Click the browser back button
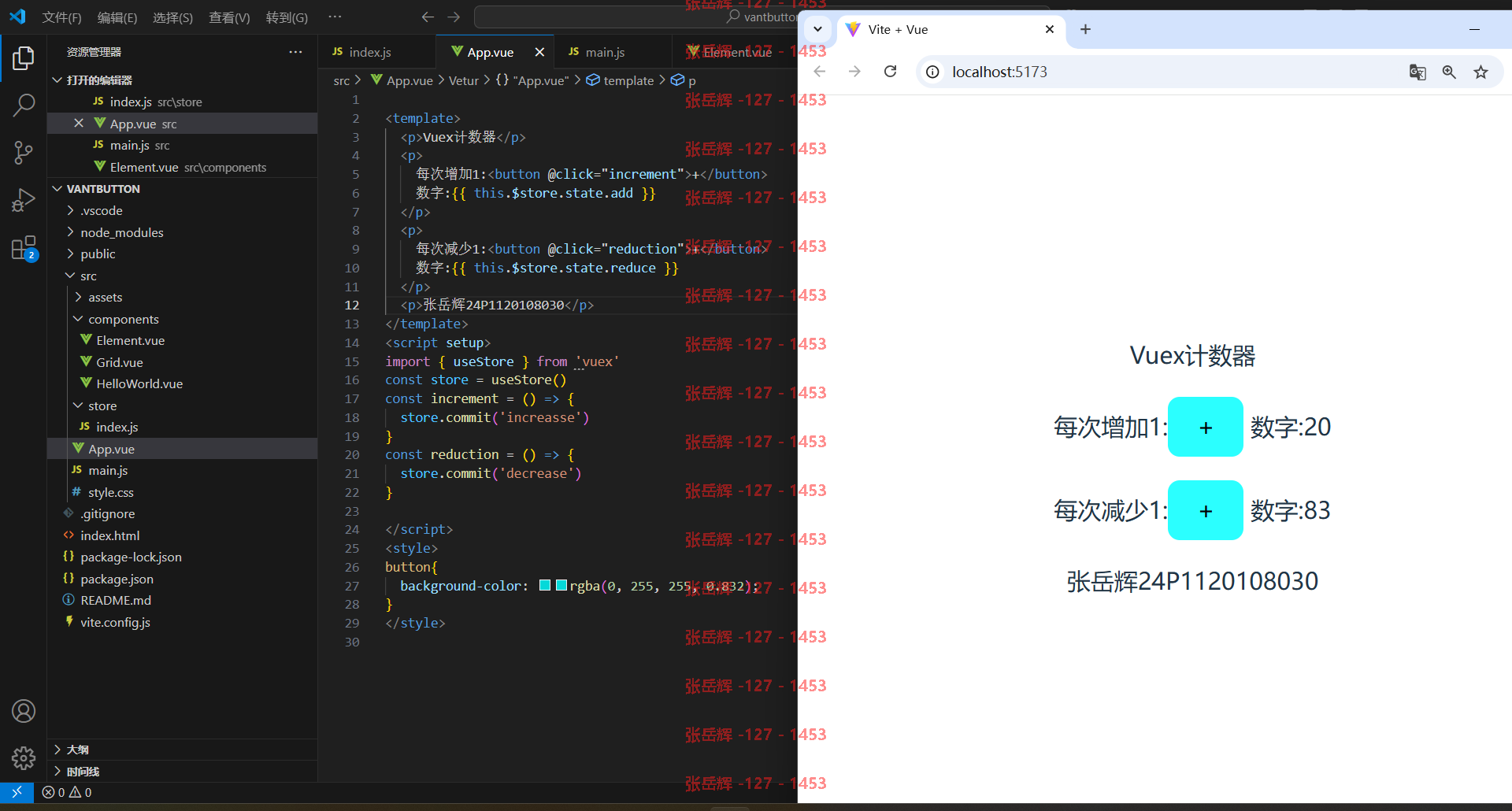Image resolution: width=1512 pixels, height=811 pixels. 819,72
